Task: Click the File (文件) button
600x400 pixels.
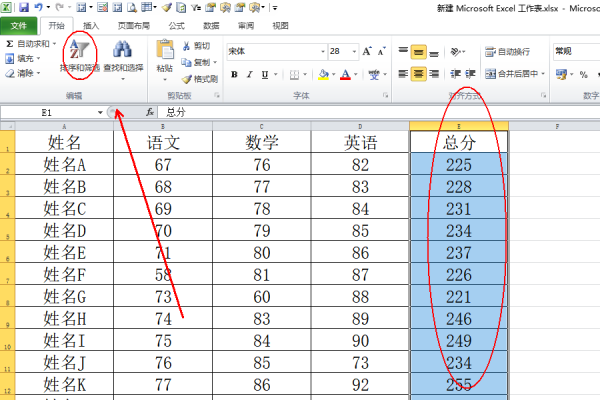Action: (18, 25)
